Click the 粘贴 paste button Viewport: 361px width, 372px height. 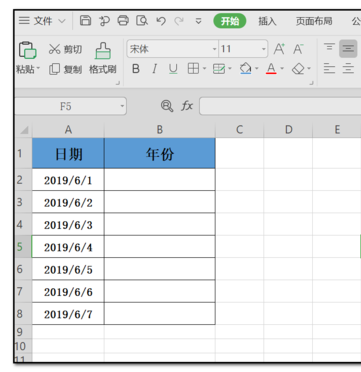tap(28, 57)
